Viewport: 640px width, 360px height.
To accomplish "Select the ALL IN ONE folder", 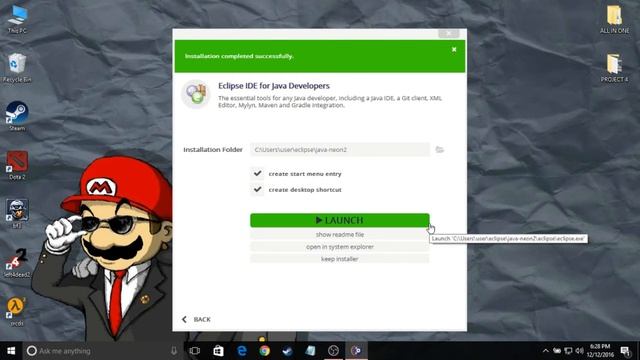I will coord(614,19).
